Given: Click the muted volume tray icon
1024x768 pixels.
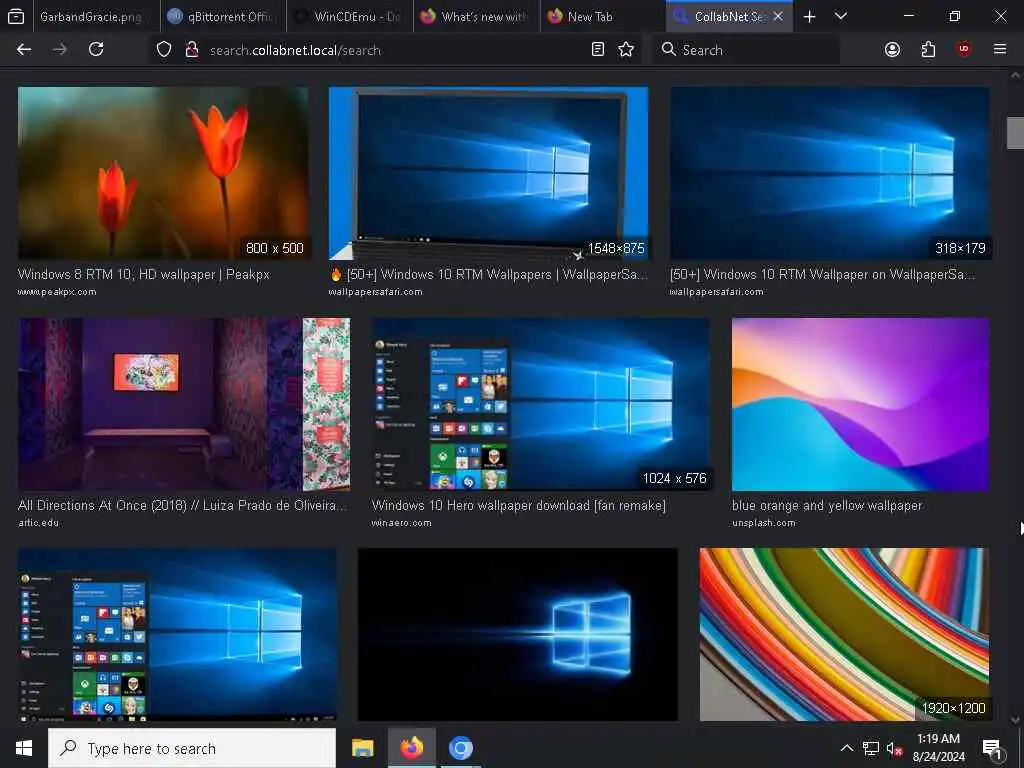Looking at the screenshot, I should 894,748.
